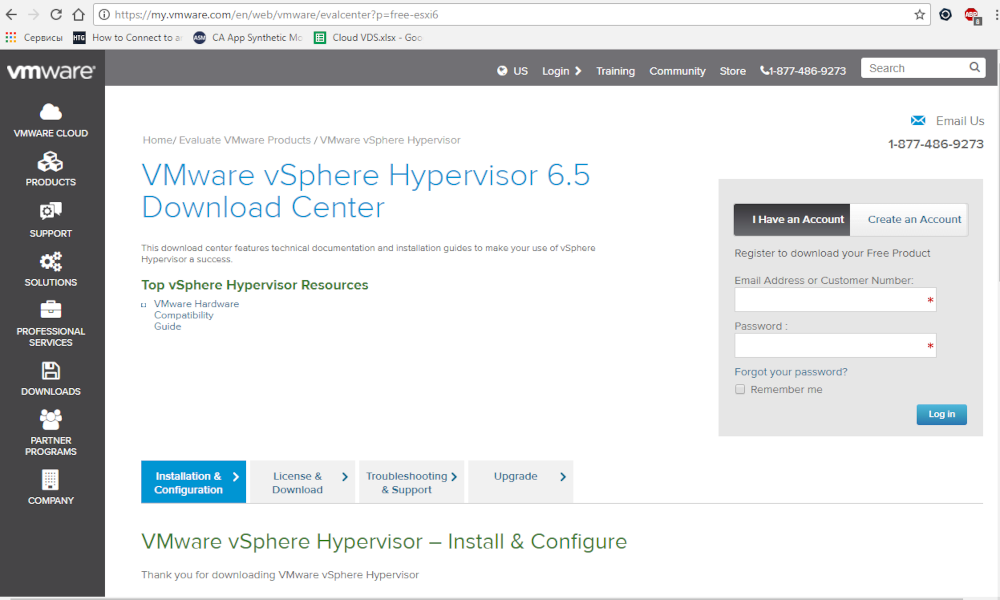Switch to the License & Download tab

302,482
